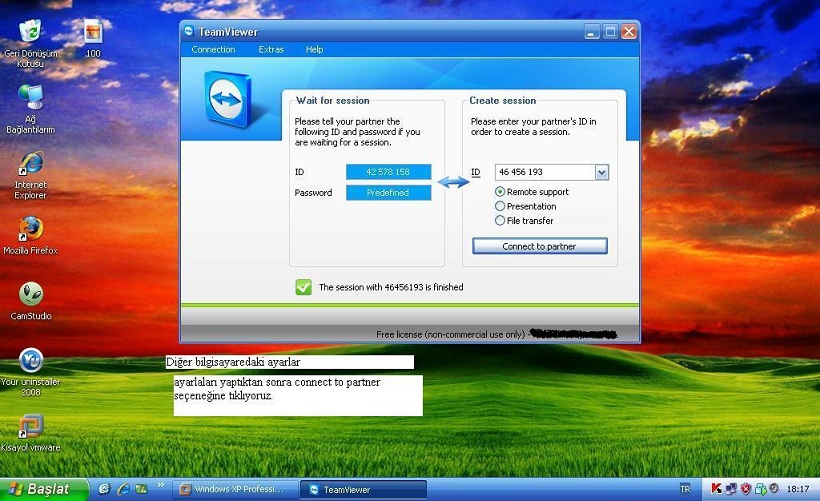The height and width of the screenshot is (501, 820).
Task: Click the red shield security tray icon
Action: [x=746, y=489]
